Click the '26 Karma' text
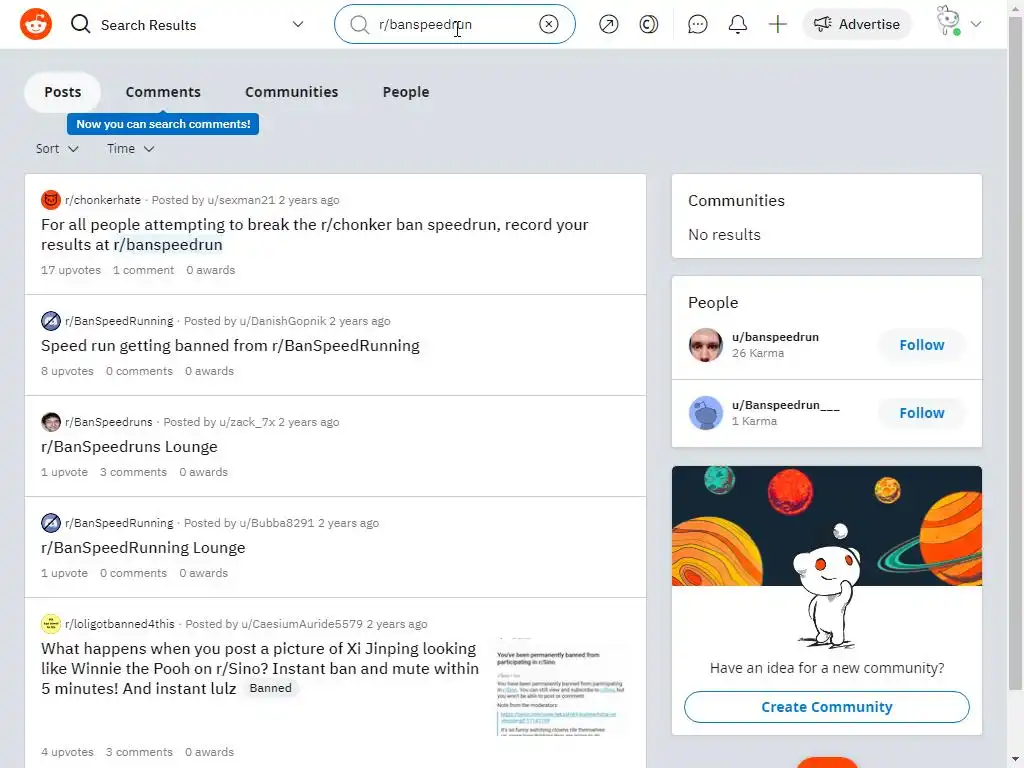 (758, 353)
